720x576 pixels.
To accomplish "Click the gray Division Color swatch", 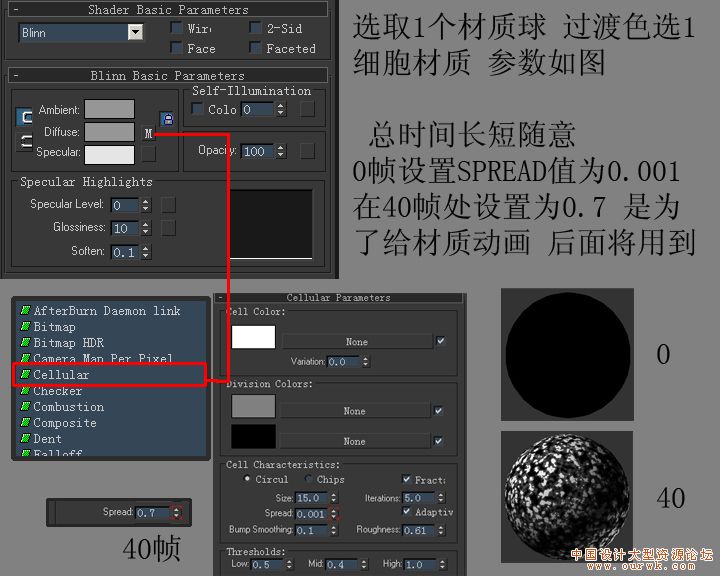I will point(253,406).
